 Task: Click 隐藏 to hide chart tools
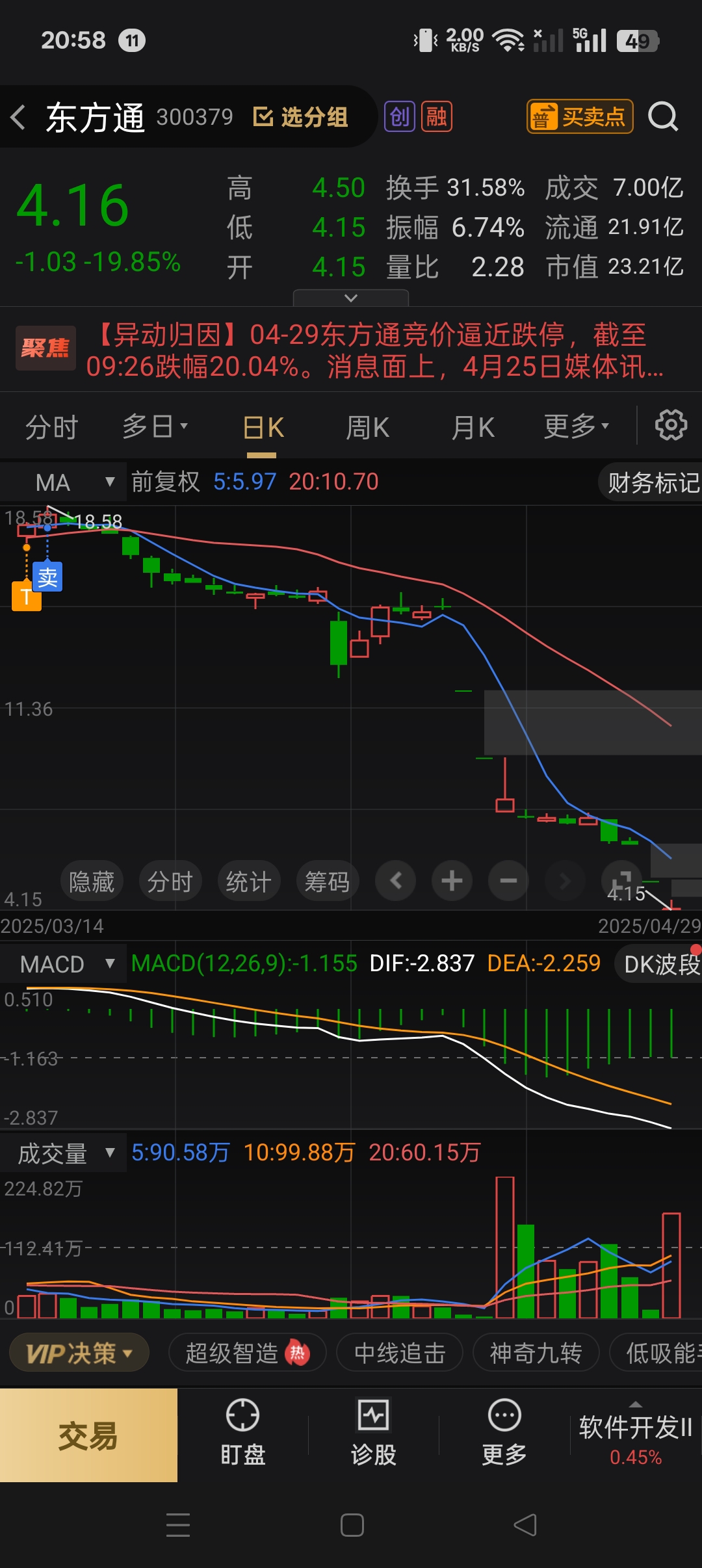(92, 882)
